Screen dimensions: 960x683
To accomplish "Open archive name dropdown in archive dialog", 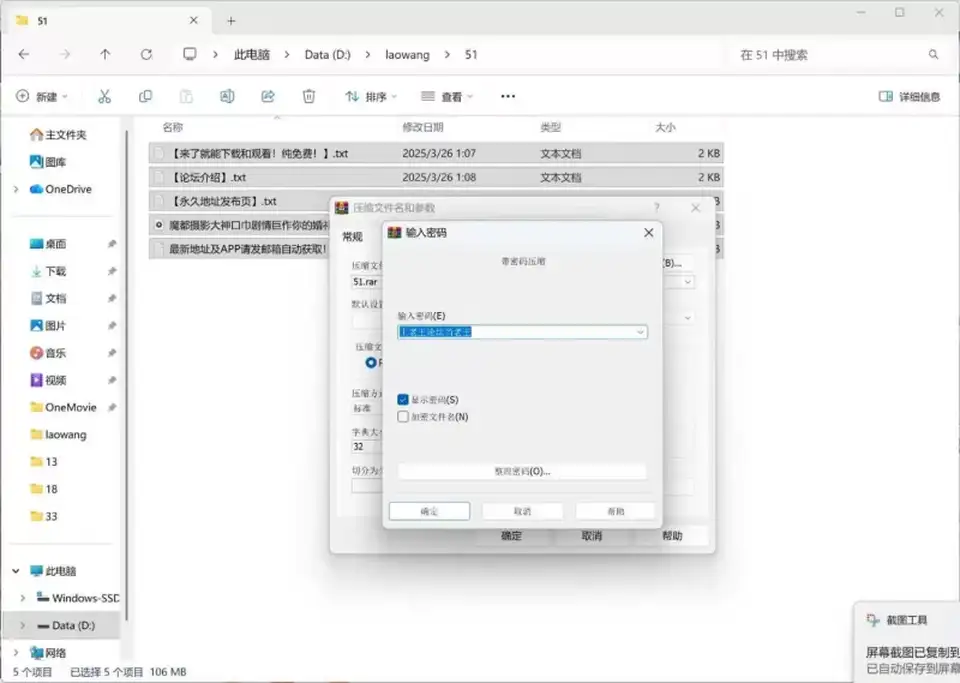I will pos(688,282).
